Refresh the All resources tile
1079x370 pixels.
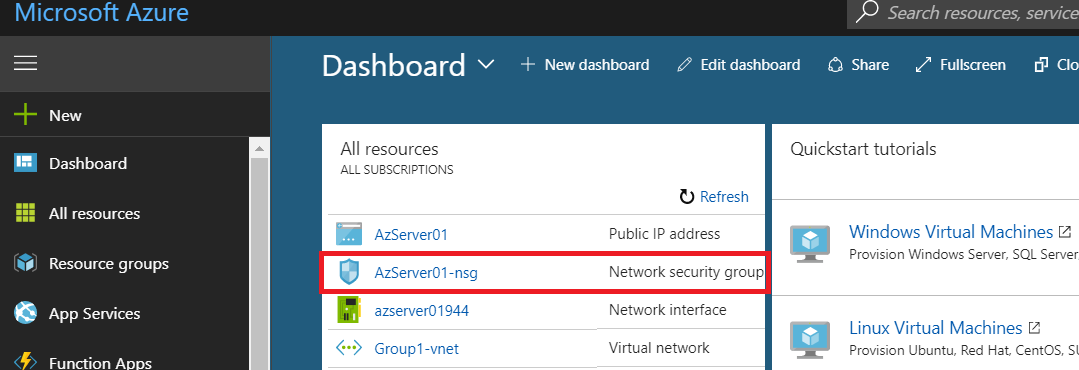pyautogui.click(x=714, y=197)
